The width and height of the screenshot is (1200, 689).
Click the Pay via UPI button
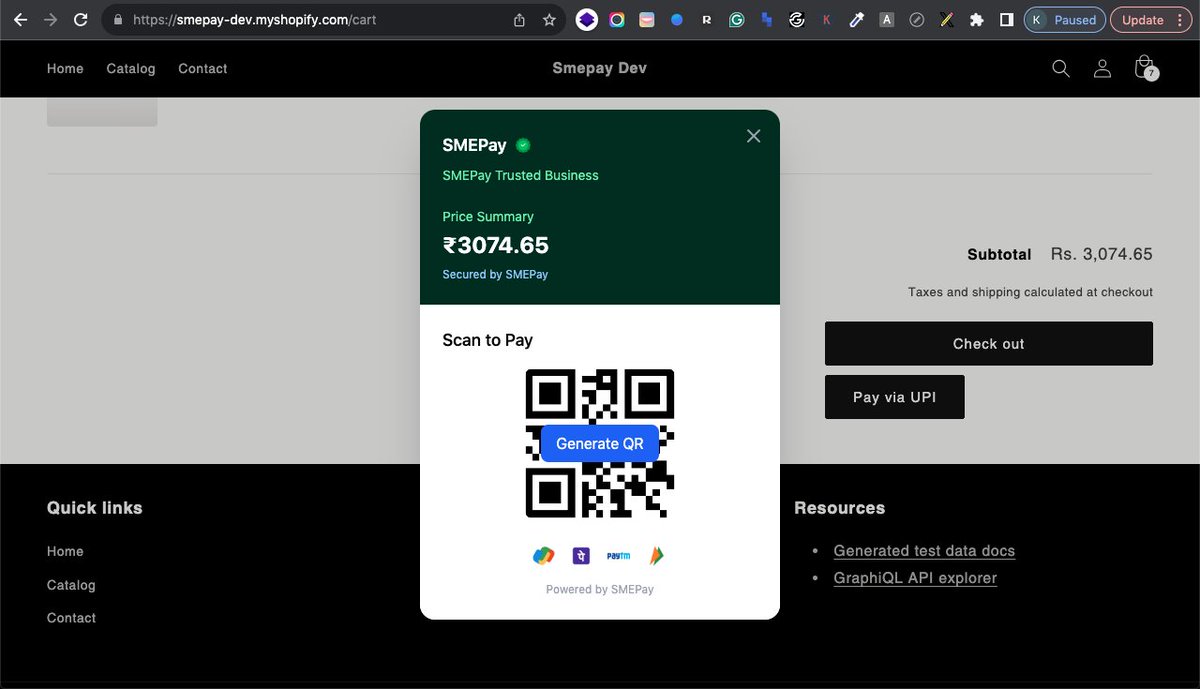(x=895, y=397)
